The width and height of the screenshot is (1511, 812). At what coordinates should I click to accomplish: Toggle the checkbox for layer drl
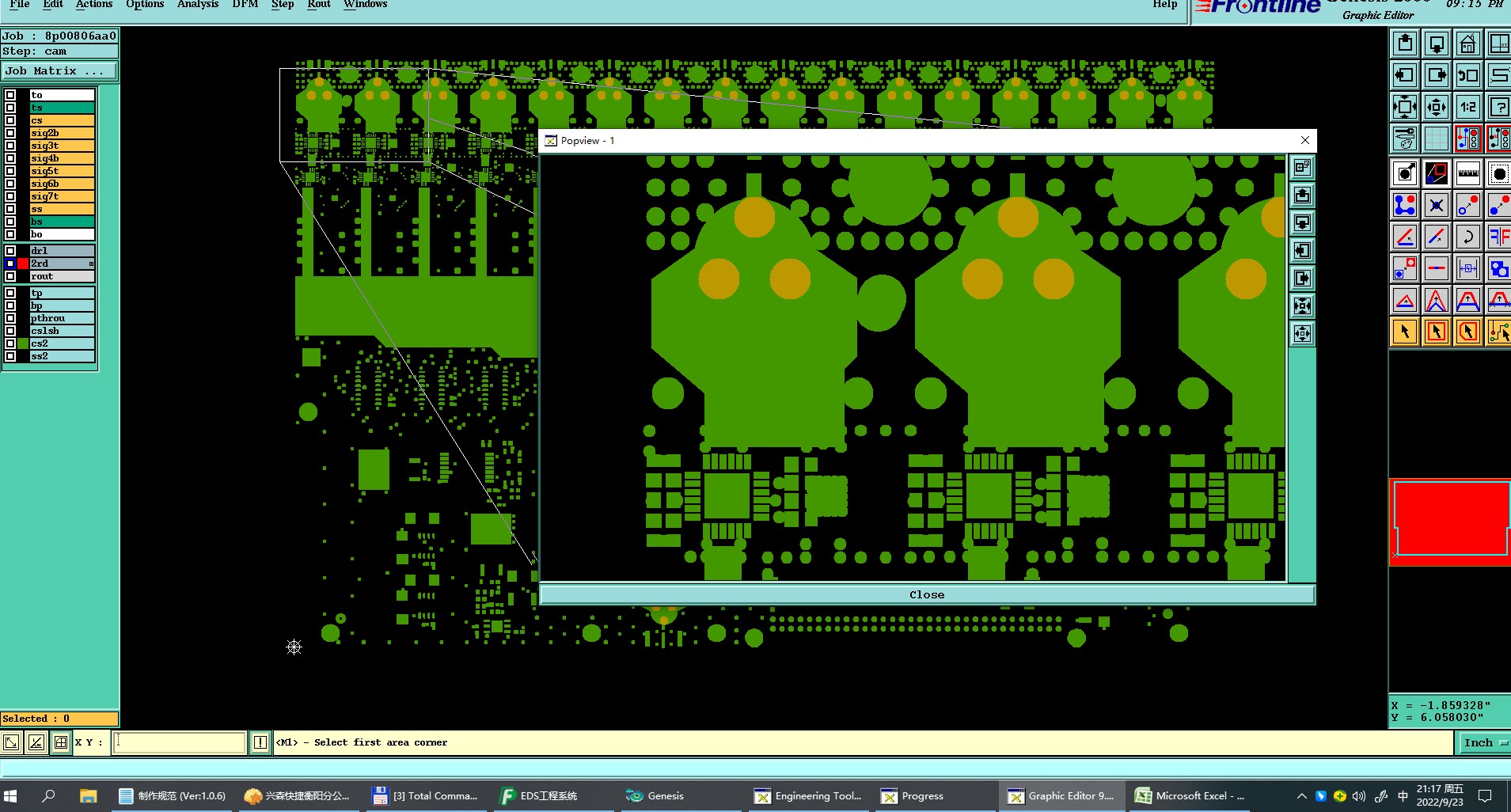(10, 251)
